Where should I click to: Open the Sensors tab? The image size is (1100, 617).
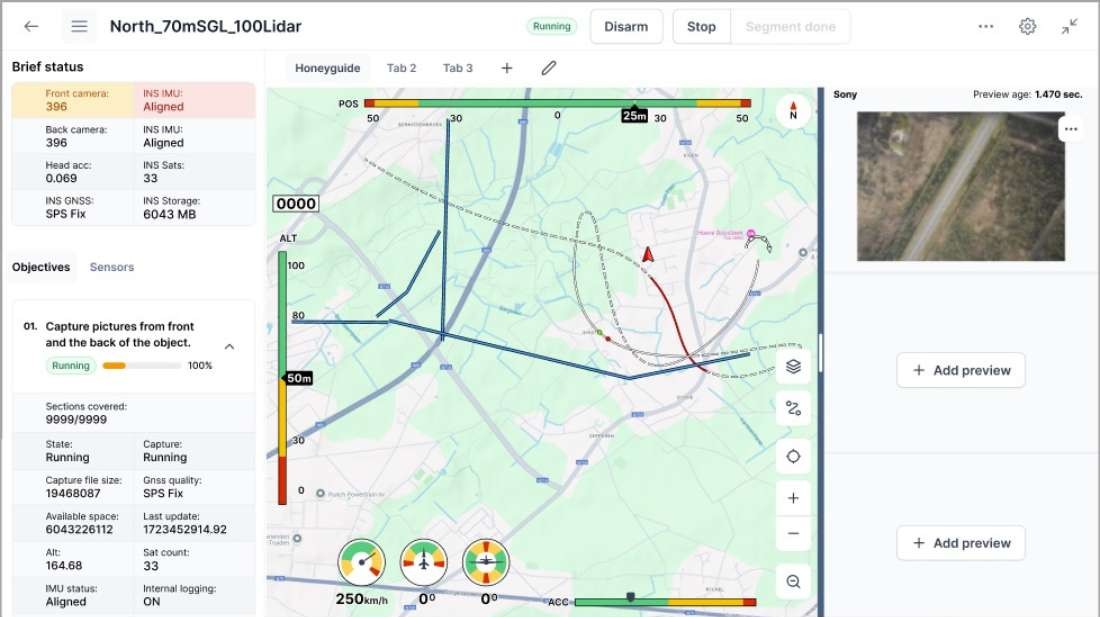pyautogui.click(x=112, y=267)
